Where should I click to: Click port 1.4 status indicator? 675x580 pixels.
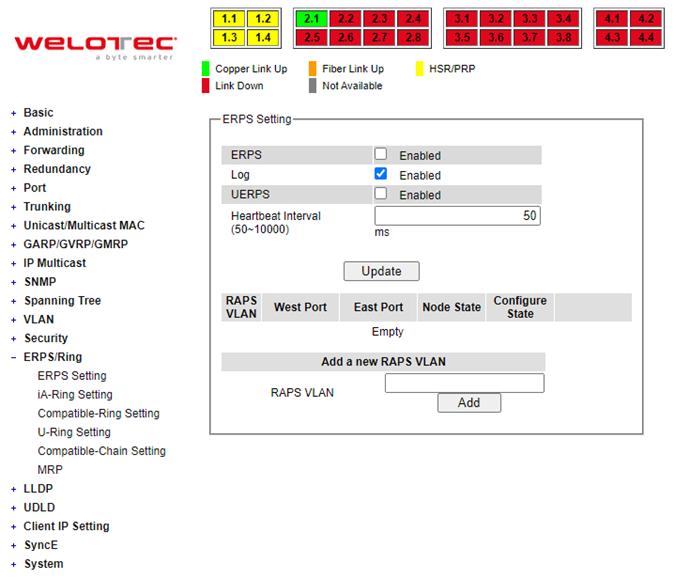tap(263, 37)
